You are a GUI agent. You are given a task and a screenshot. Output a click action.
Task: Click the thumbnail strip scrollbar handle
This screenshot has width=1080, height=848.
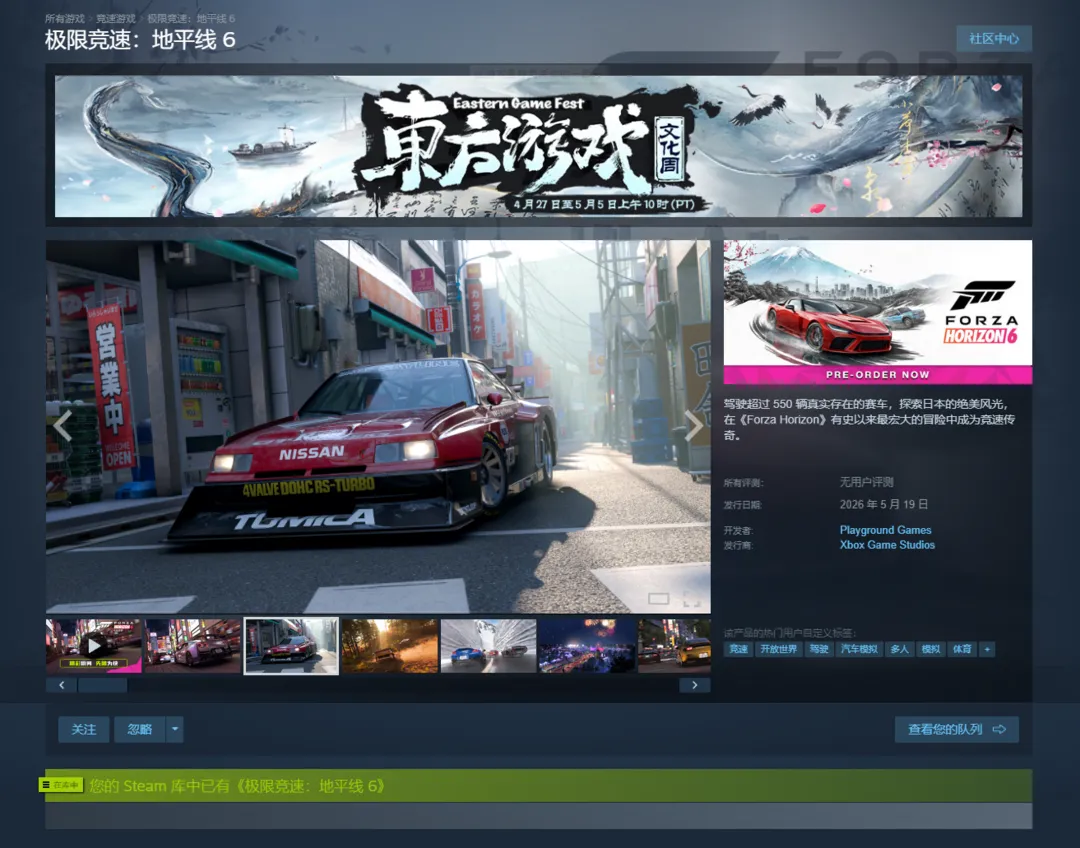[103, 685]
